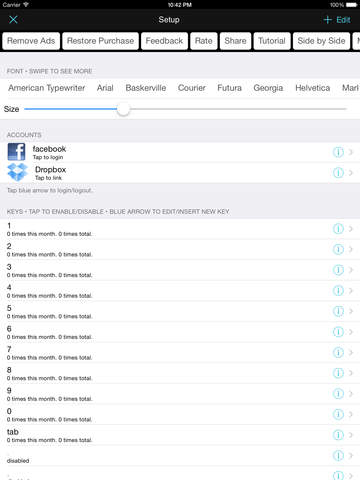Tap info icon for key 9
The height and width of the screenshot is (480, 360).
point(338,394)
